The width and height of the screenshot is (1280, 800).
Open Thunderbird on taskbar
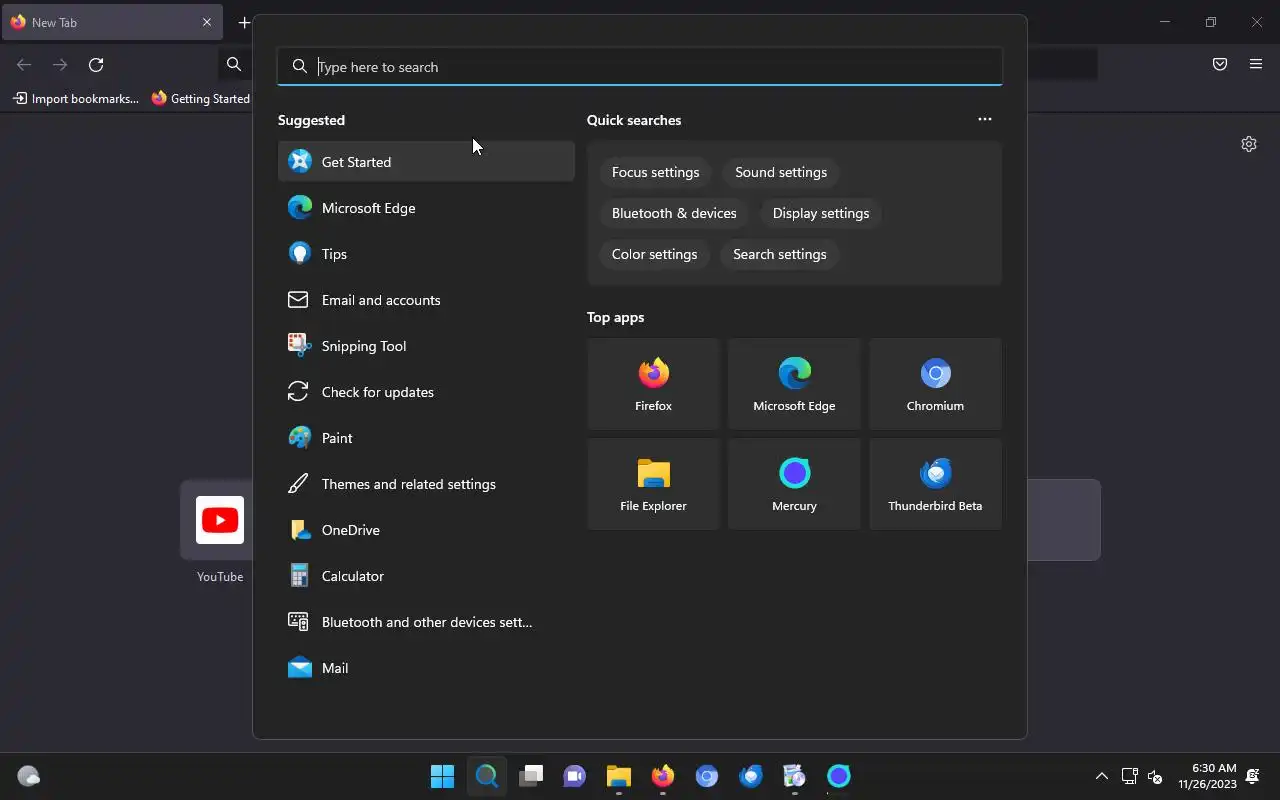pos(750,776)
